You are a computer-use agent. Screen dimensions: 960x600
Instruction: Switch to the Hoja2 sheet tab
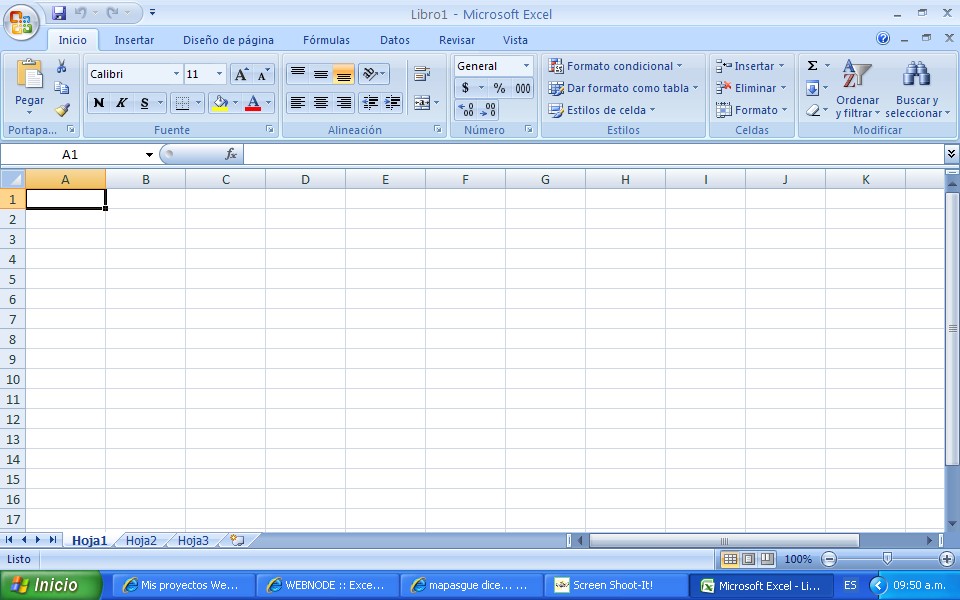tap(141, 540)
